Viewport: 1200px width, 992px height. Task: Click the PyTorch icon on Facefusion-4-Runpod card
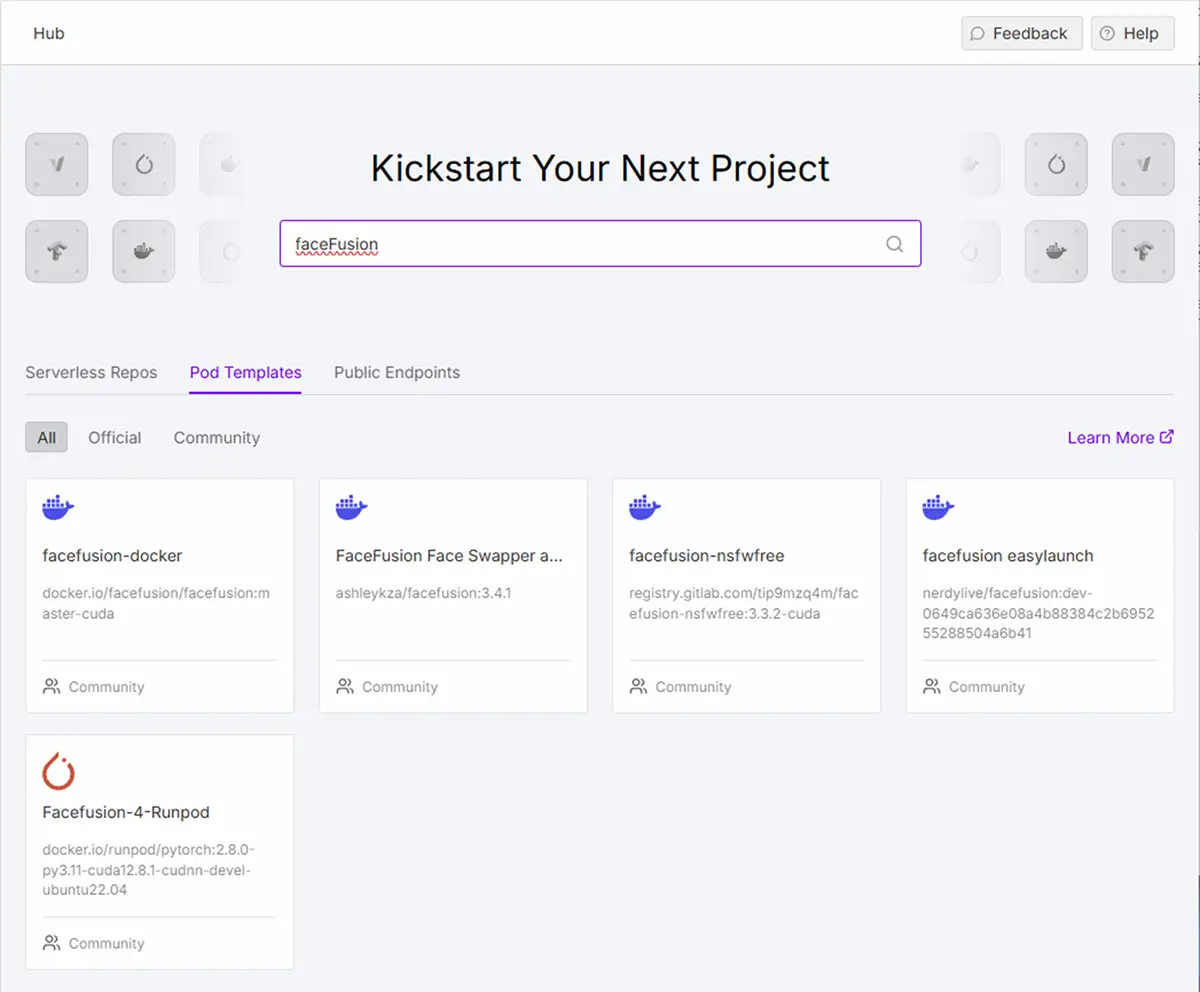point(59,771)
